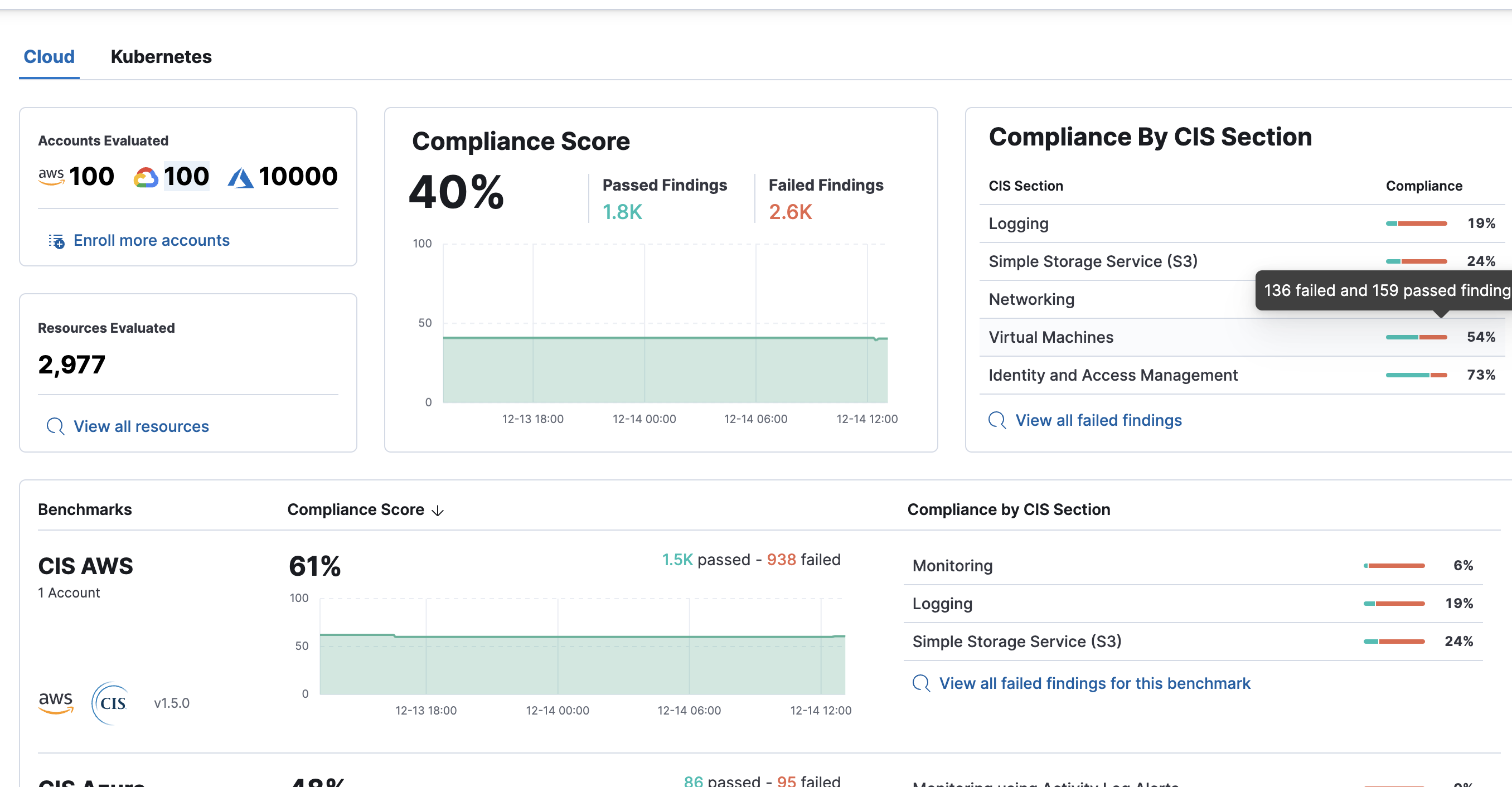Select the Virtual Machines CIS section row

click(1242, 337)
